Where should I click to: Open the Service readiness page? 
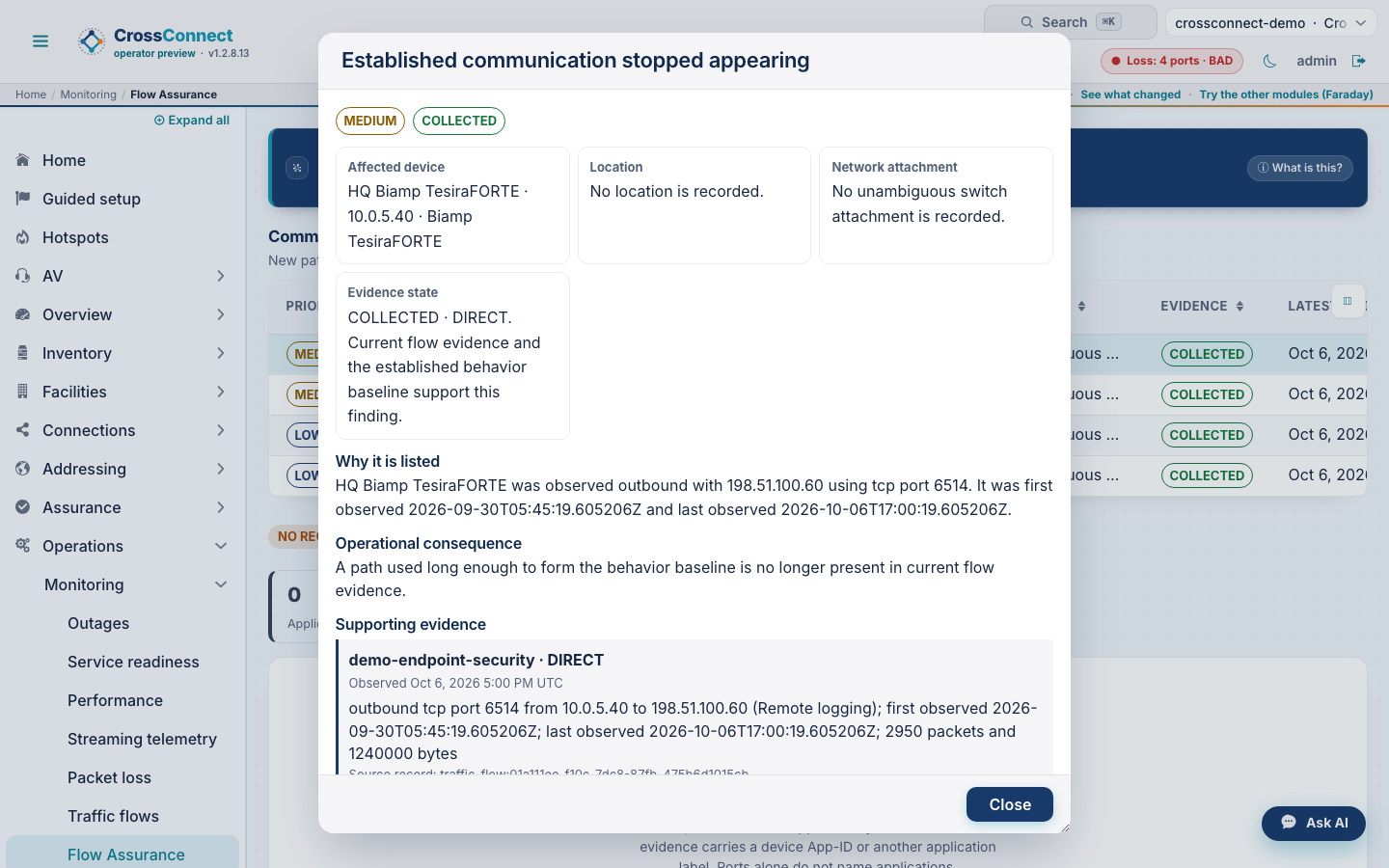(133, 662)
